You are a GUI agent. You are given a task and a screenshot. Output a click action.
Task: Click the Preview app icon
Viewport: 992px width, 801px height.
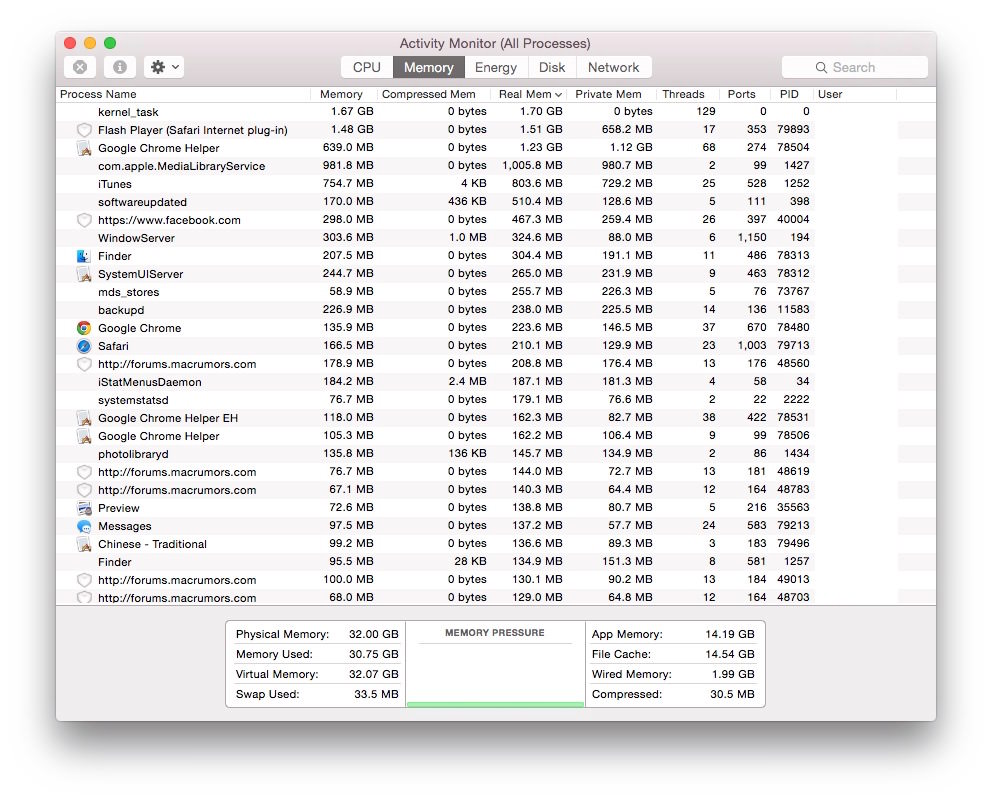point(84,508)
